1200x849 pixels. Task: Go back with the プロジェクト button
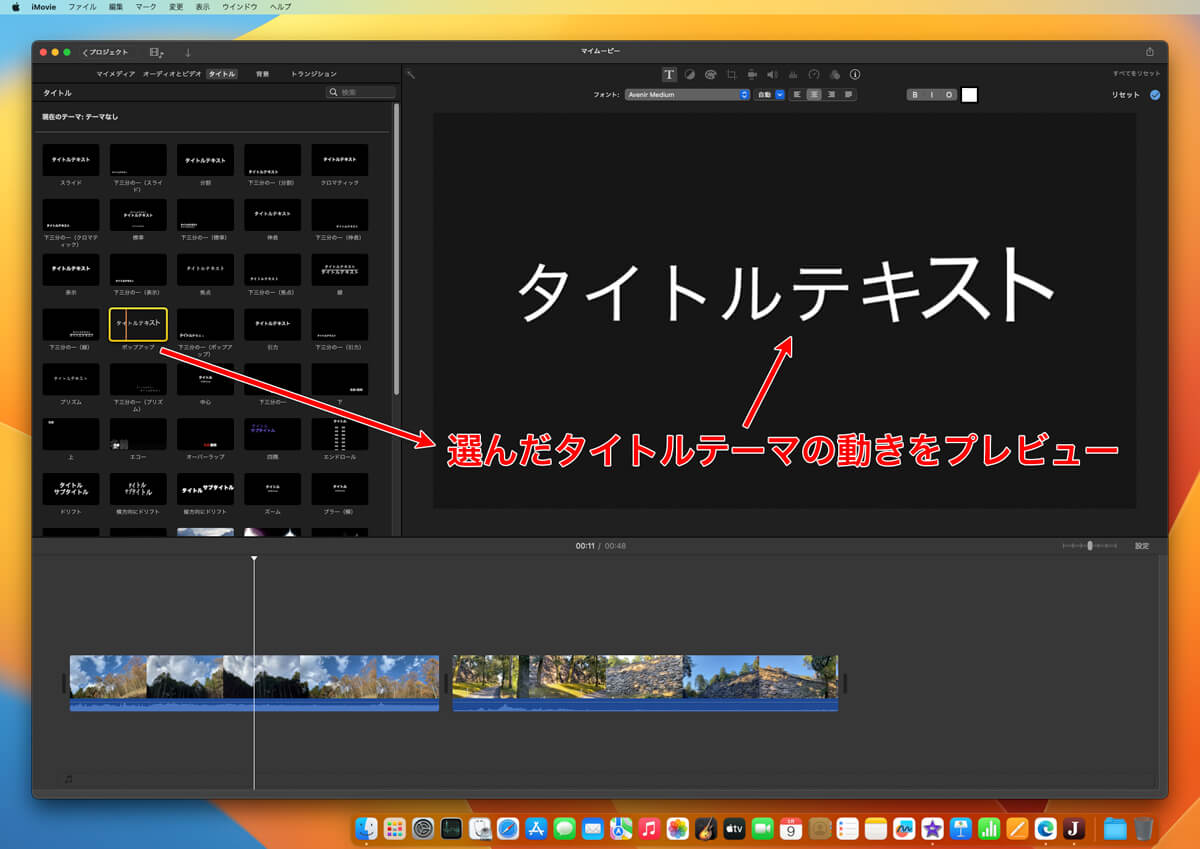106,52
